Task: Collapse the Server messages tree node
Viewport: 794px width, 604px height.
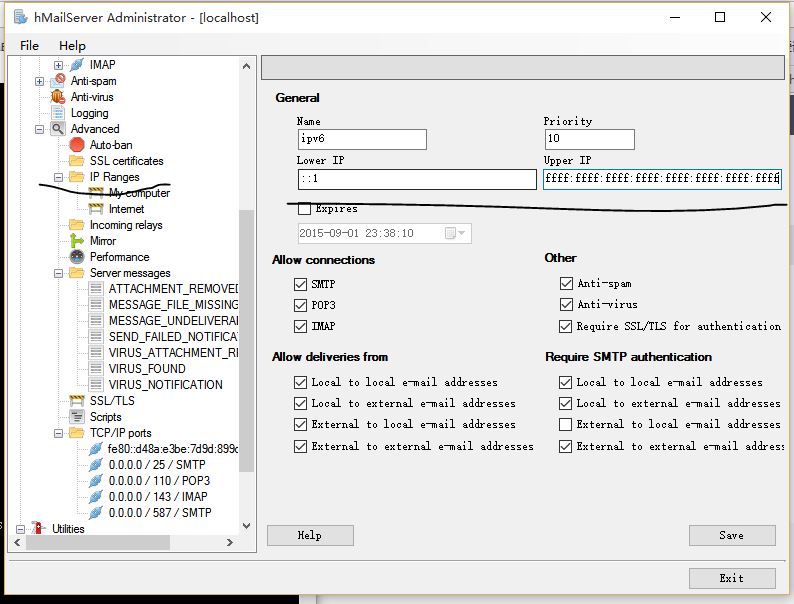Action: click(58, 273)
